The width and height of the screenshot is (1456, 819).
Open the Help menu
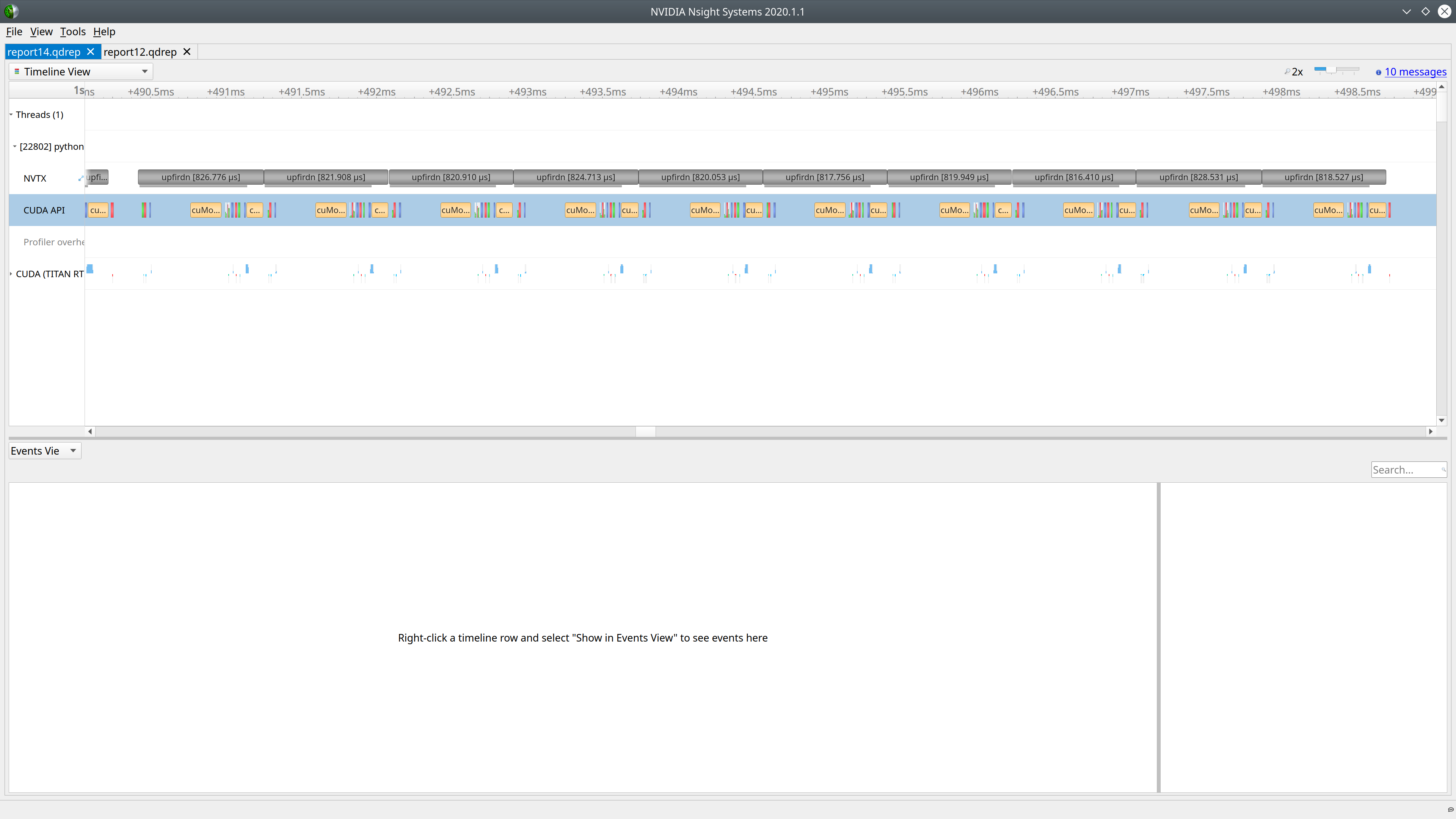pos(104,31)
